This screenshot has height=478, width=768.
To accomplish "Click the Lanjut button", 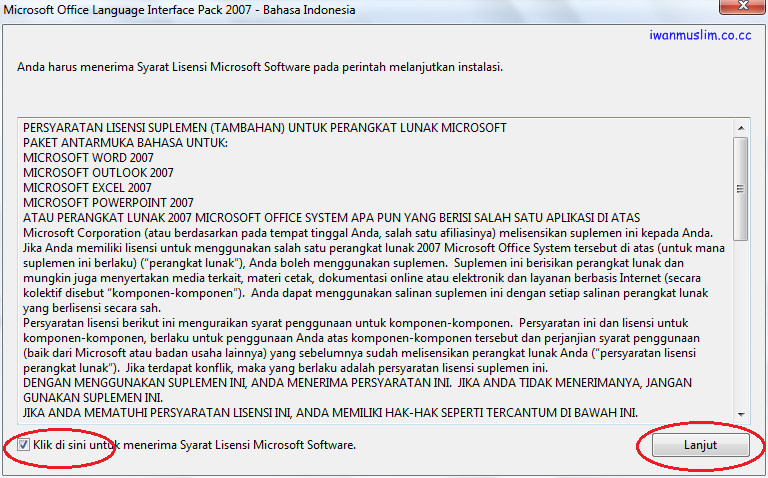I will pyautogui.click(x=700, y=445).
